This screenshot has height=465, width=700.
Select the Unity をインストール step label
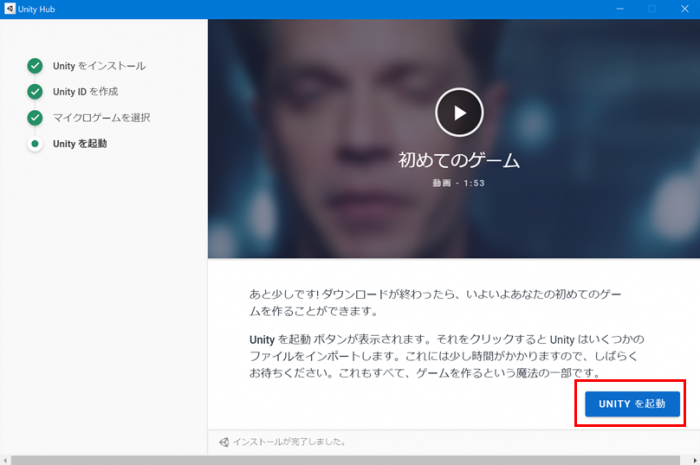99,66
